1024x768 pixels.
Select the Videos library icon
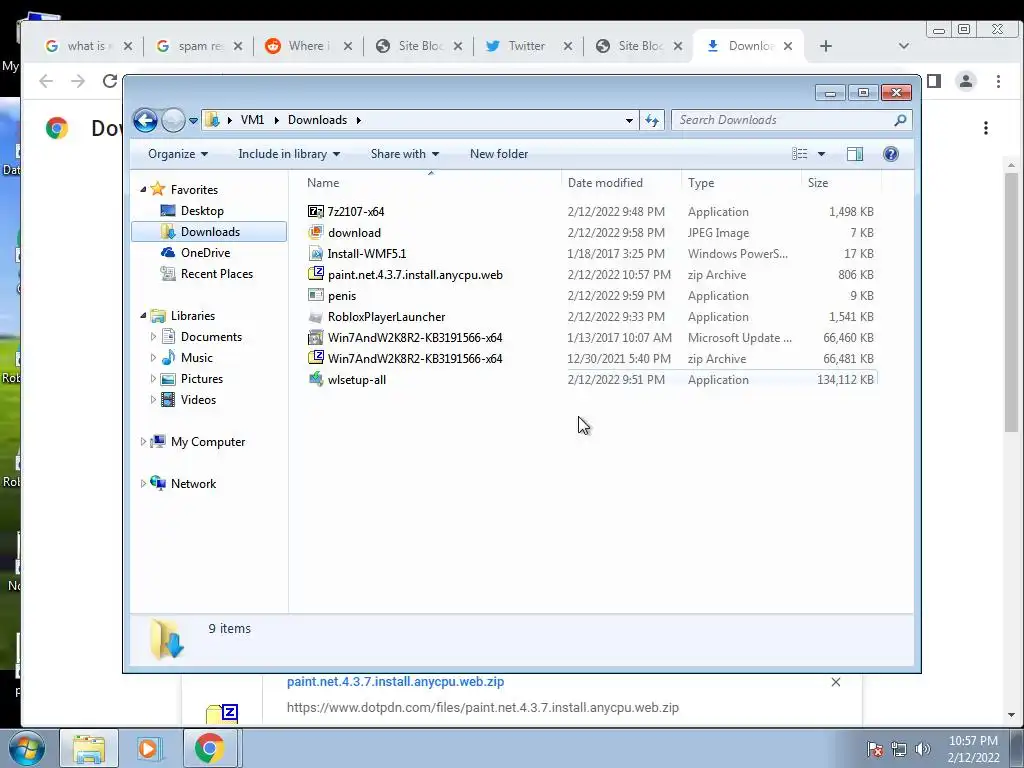168,400
